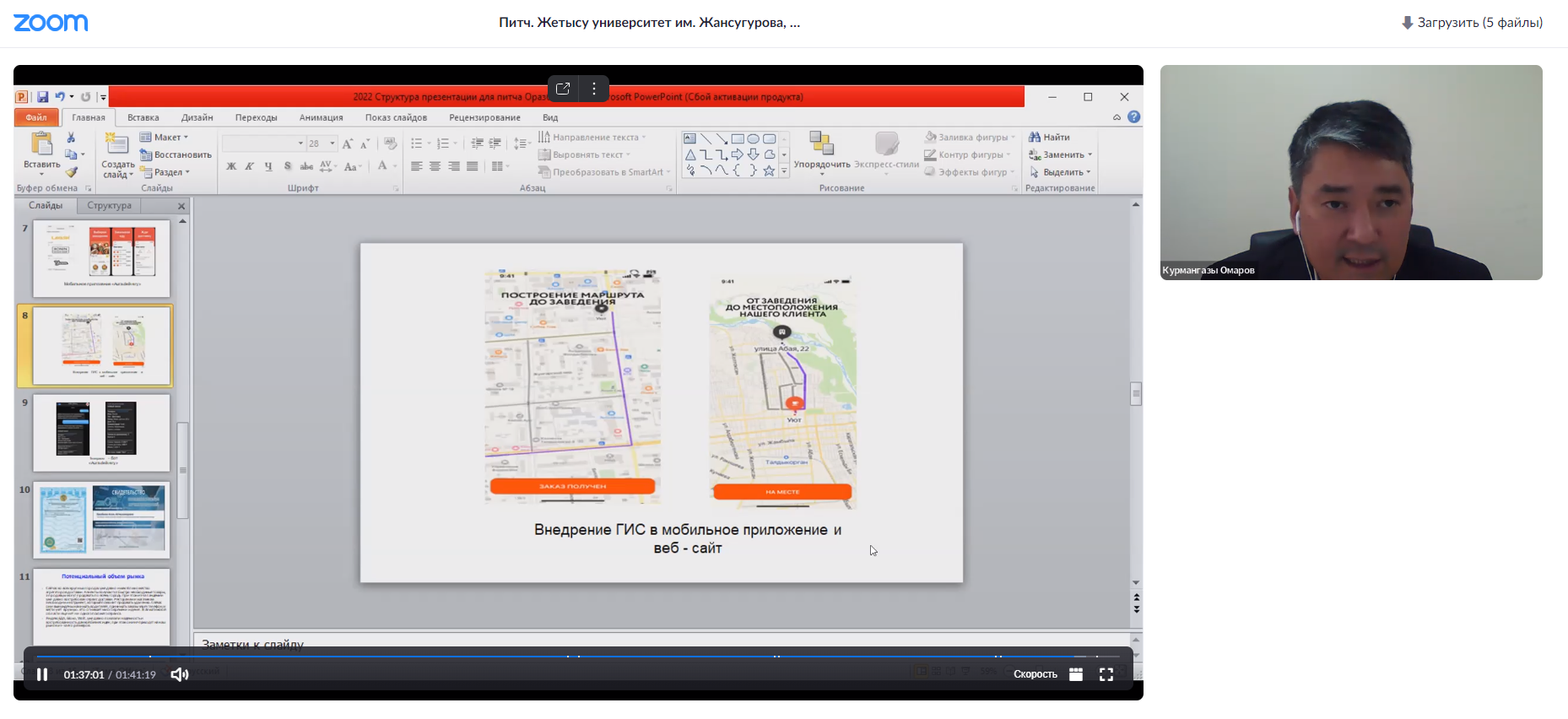Image resolution: width=1568 pixels, height=719 pixels.
Task: Open the Скорость playback speed menu
Action: pos(1035,674)
